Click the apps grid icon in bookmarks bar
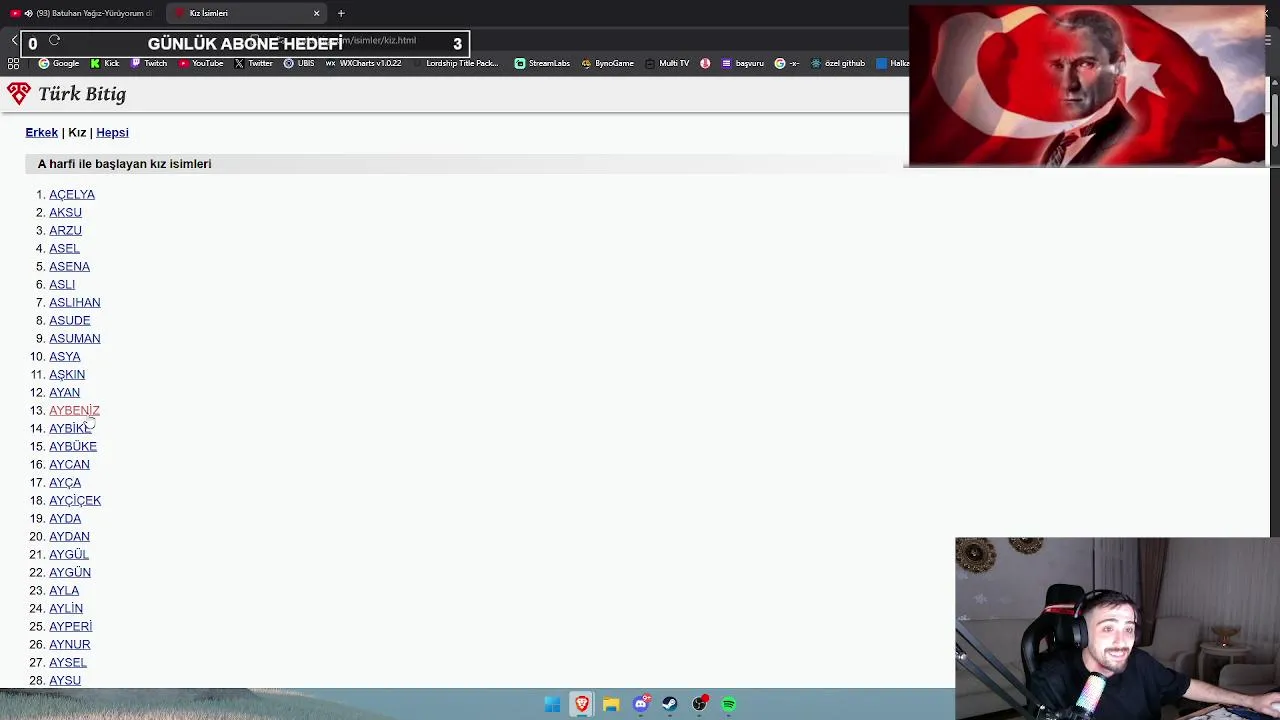 (x=14, y=63)
